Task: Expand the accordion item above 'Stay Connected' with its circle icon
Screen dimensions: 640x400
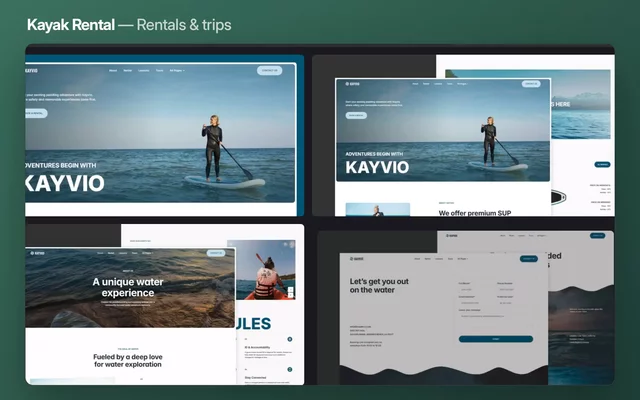Action: [x=290, y=339]
